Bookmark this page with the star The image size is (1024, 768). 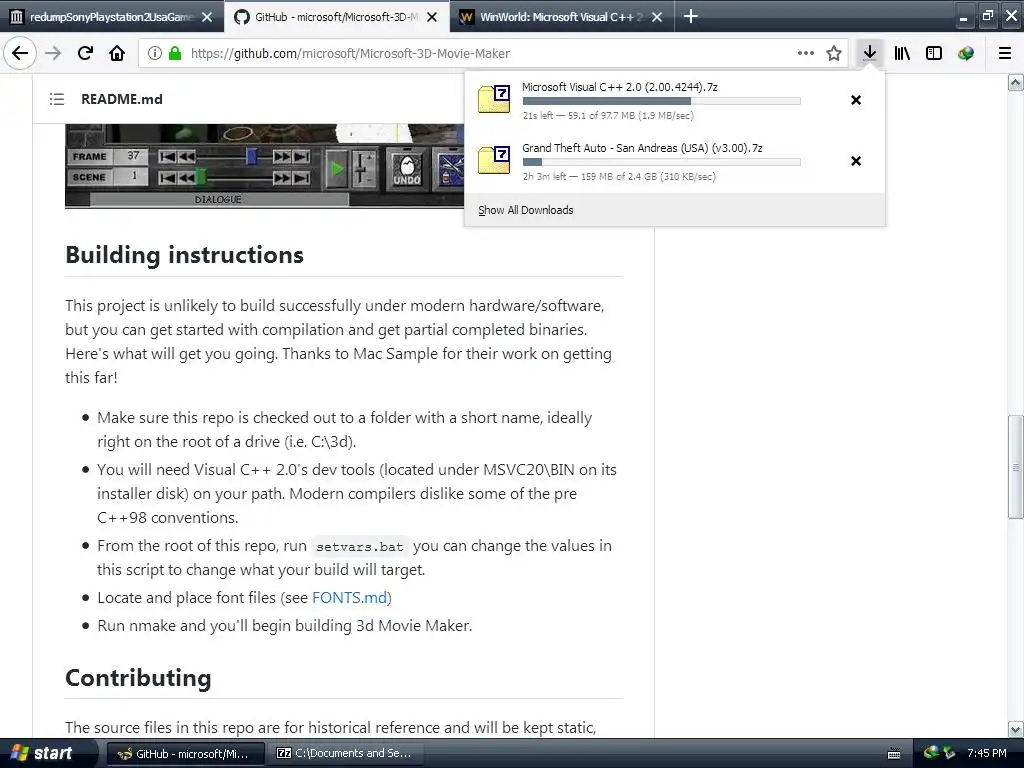click(834, 53)
